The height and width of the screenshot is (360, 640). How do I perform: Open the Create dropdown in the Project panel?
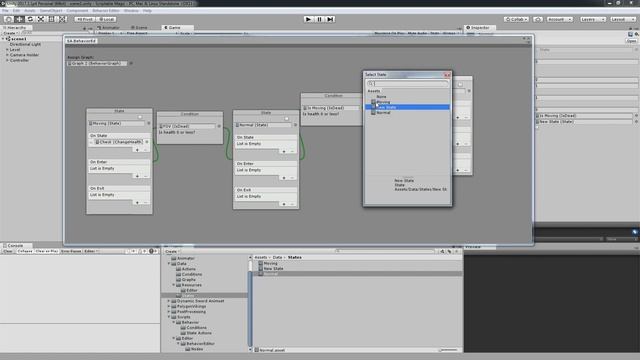[x=172, y=251]
